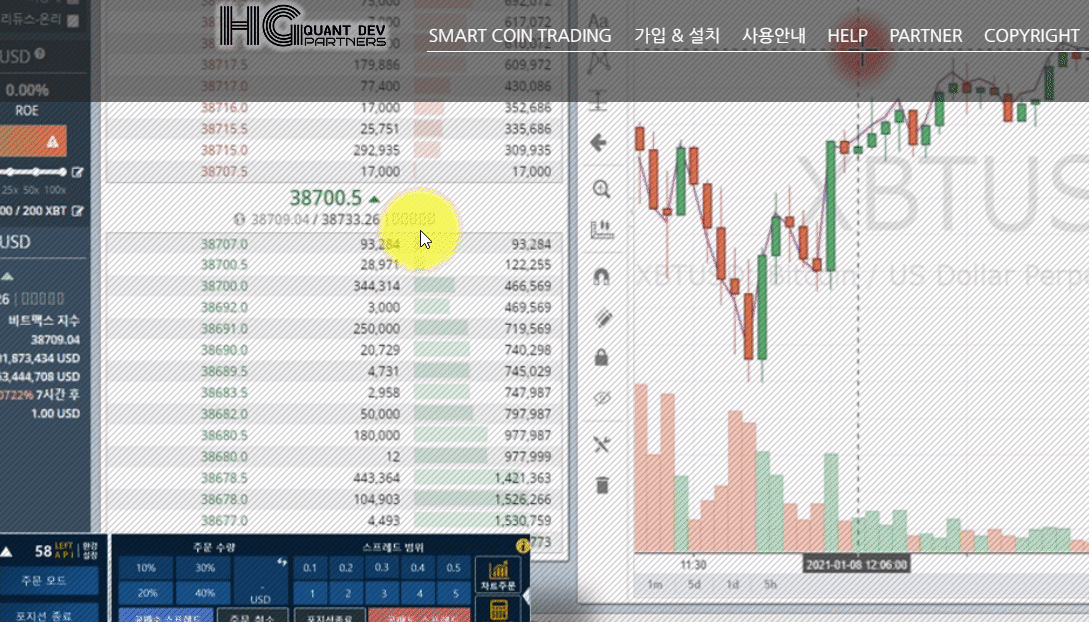Open the 차트주문 chart order icon
The image size is (1089, 622).
[497, 575]
